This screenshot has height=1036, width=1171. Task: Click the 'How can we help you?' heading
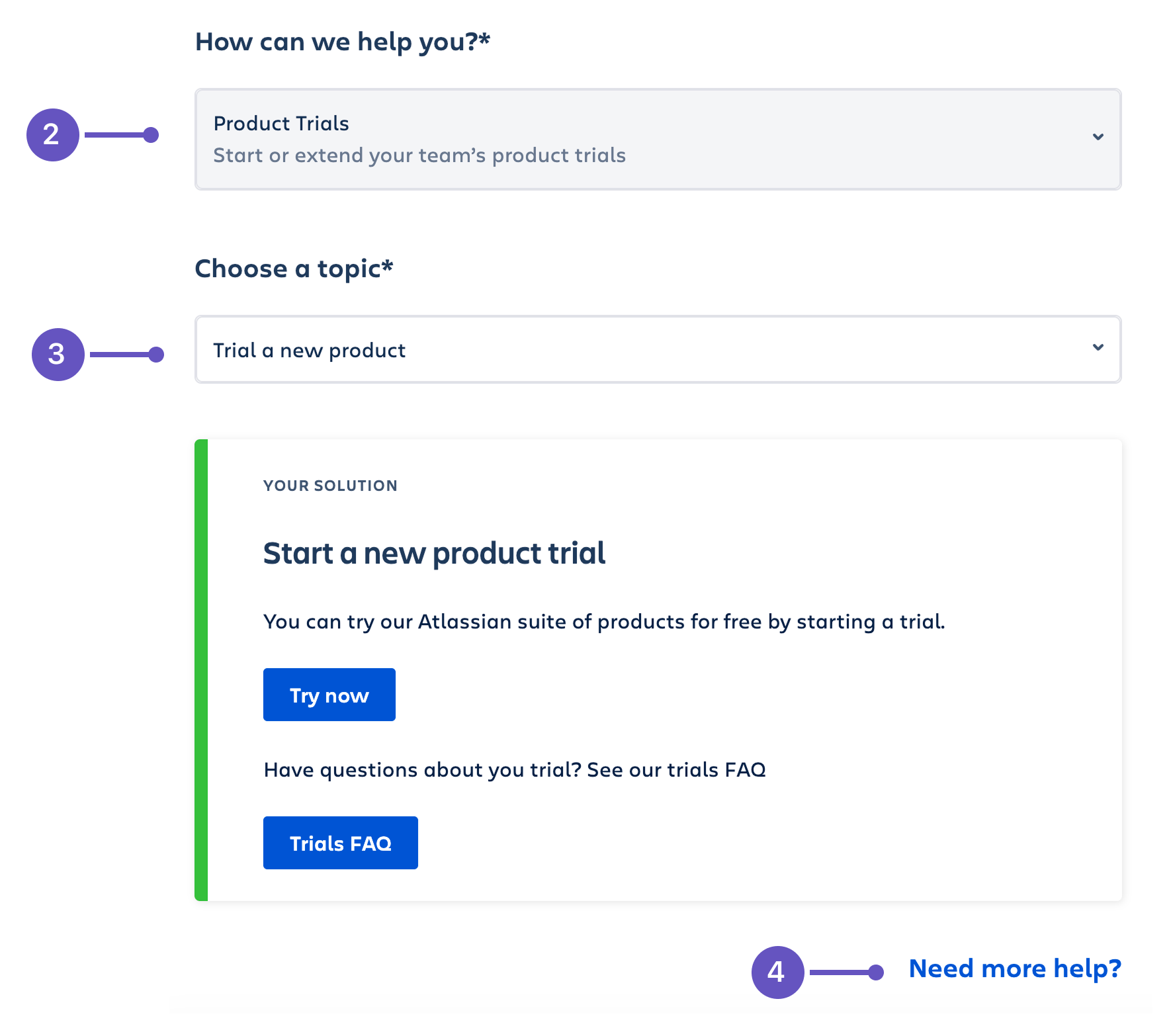(343, 41)
